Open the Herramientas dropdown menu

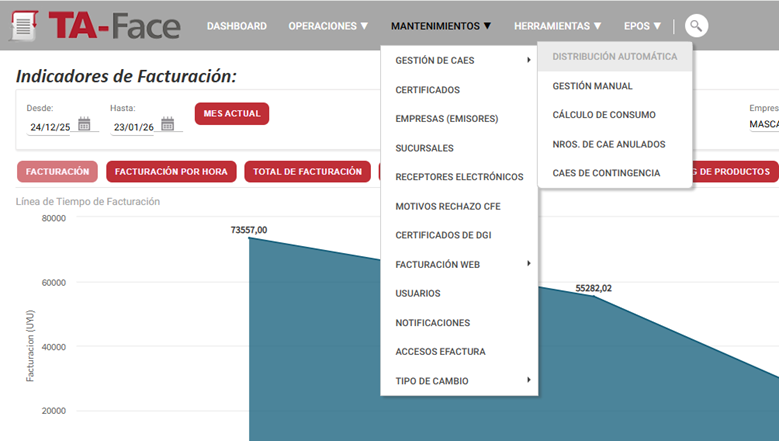click(x=557, y=26)
